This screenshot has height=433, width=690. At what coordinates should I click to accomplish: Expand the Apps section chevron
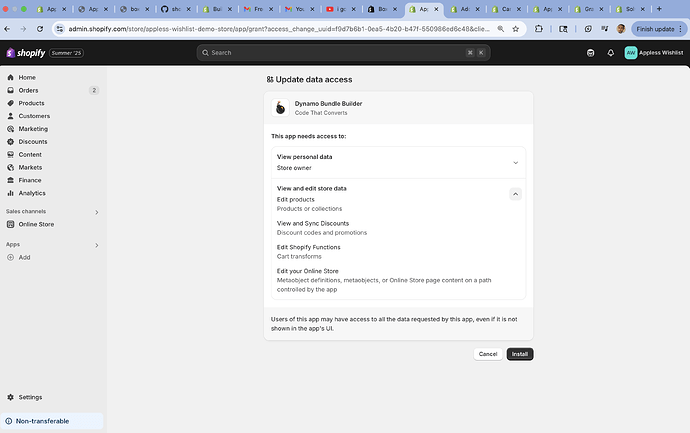(97, 246)
